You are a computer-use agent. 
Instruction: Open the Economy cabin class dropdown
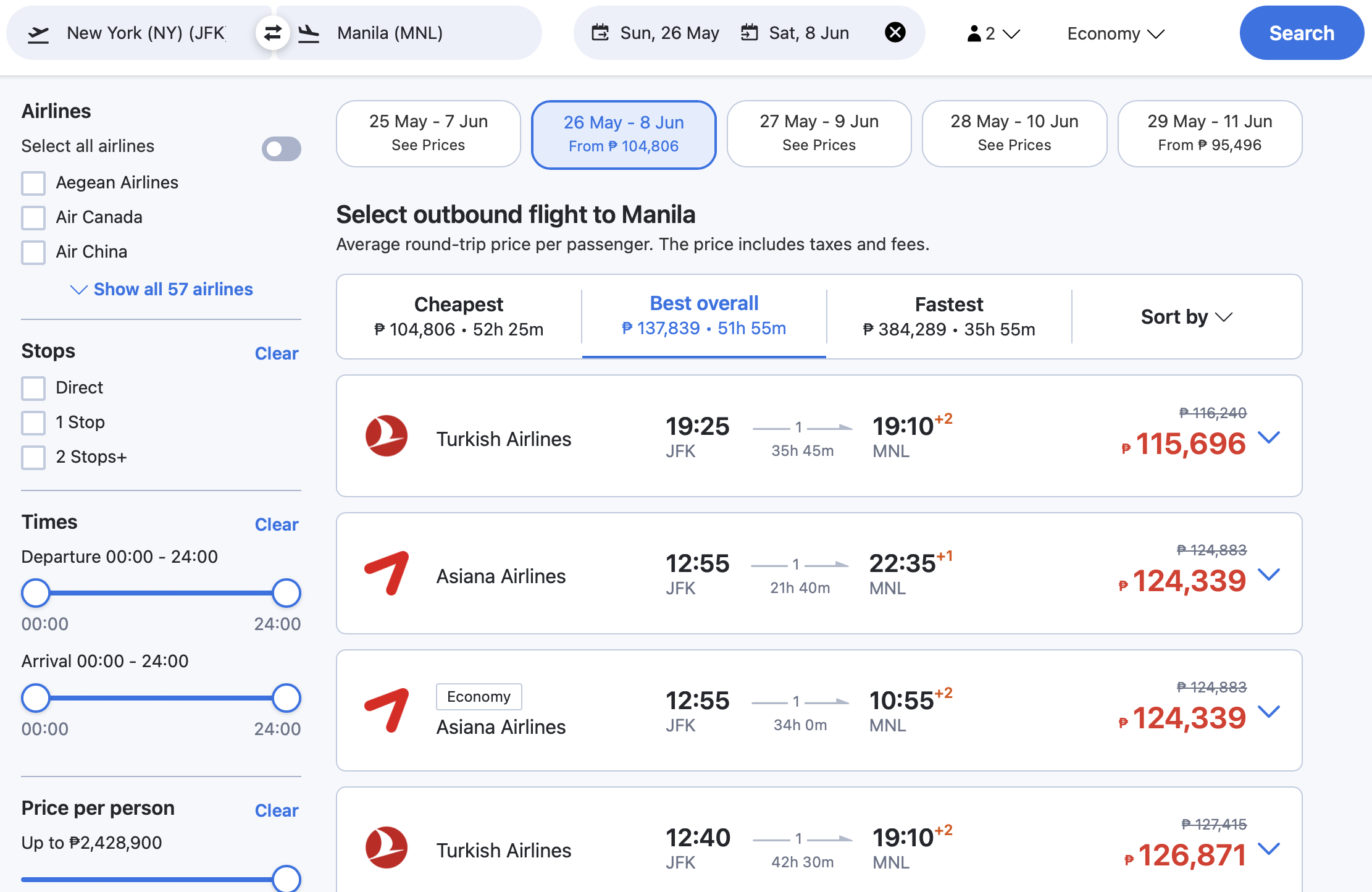coord(1115,33)
